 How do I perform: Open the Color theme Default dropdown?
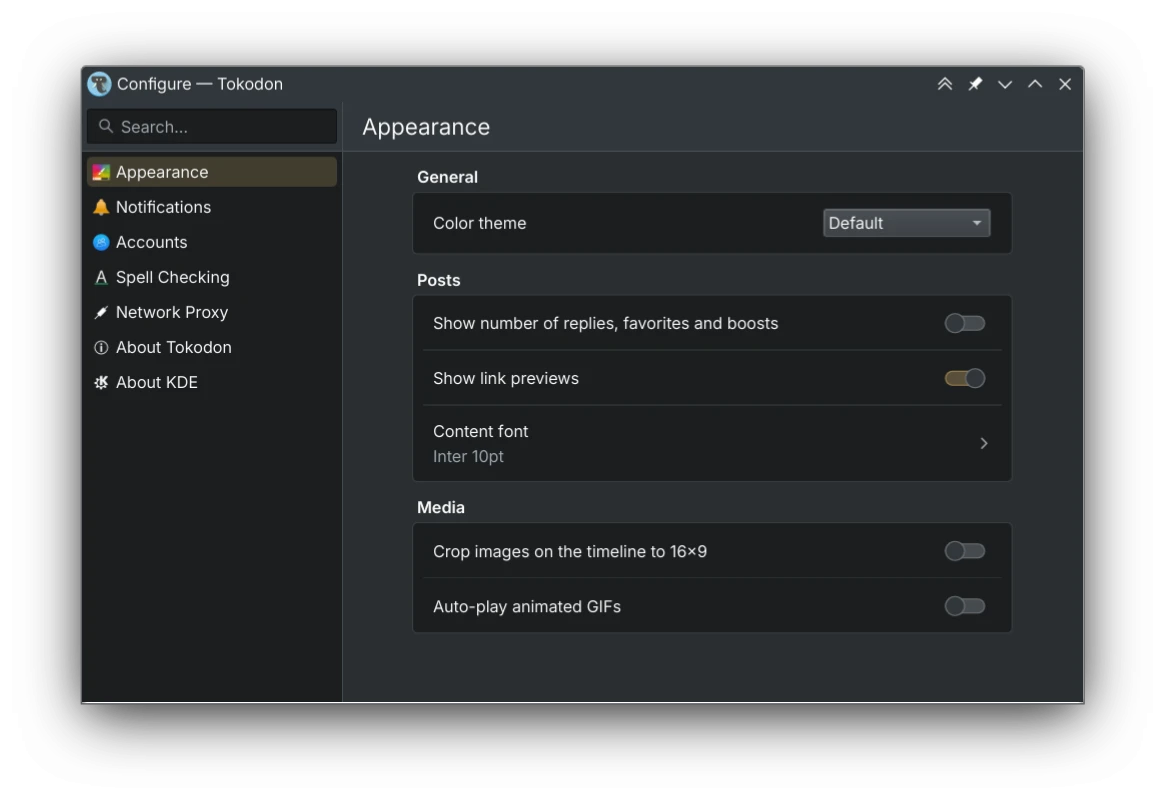pyautogui.click(x=906, y=223)
